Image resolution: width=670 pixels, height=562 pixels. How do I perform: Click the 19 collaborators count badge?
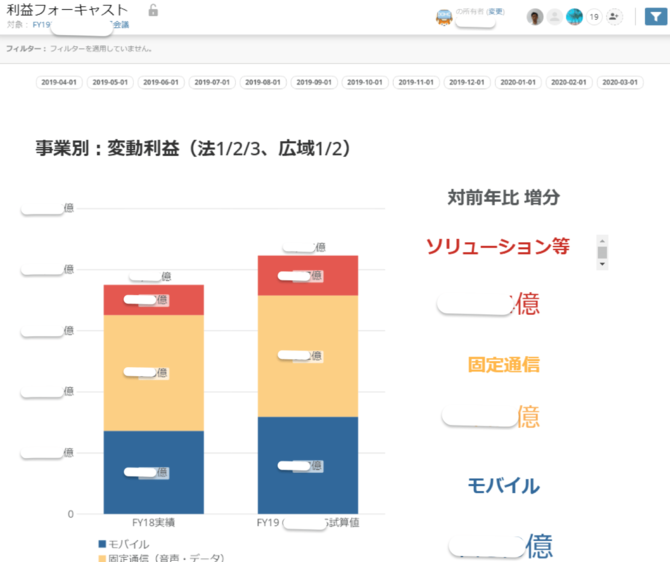594,17
